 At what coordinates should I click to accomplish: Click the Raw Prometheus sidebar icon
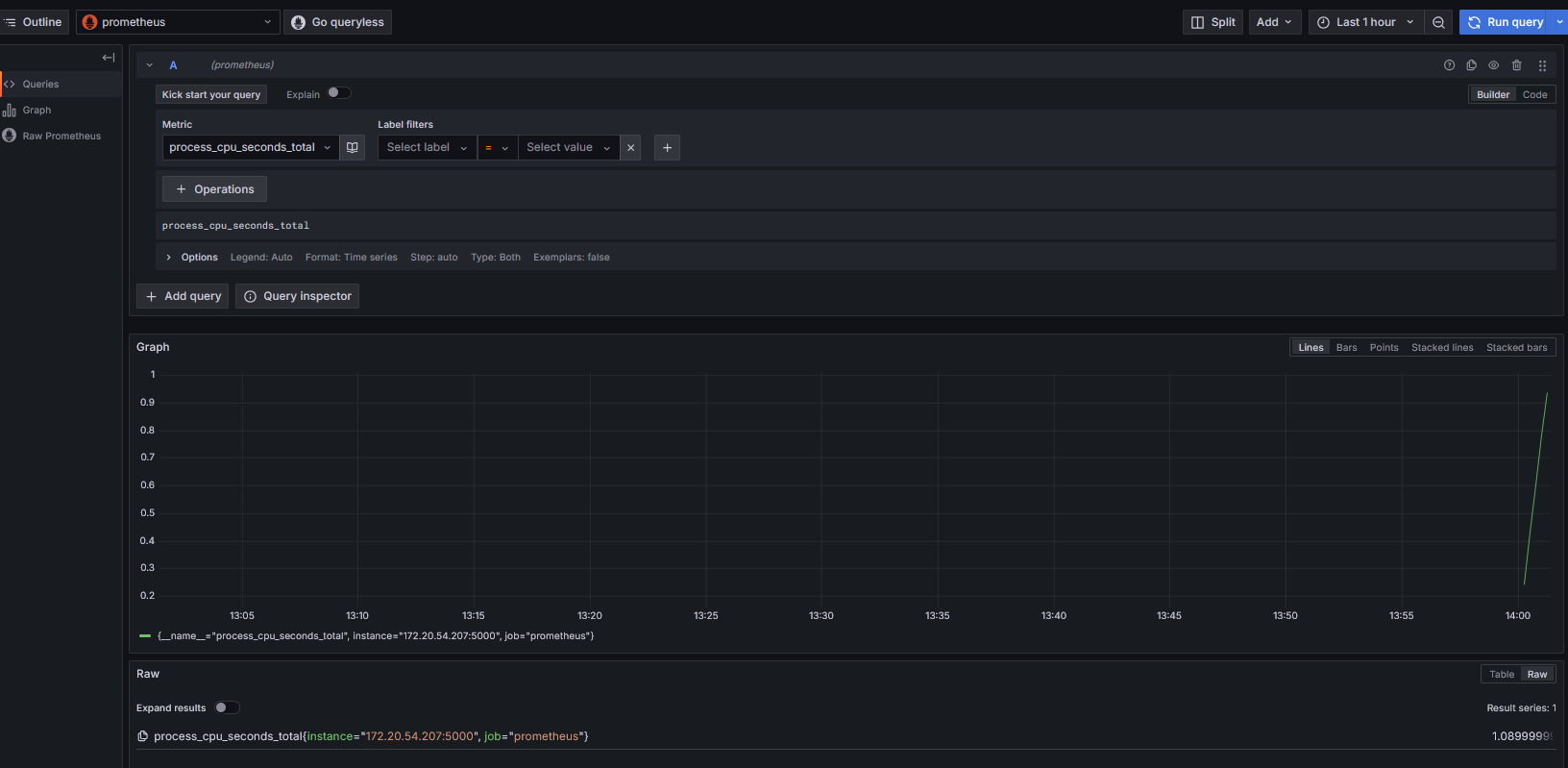click(x=9, y=136)
